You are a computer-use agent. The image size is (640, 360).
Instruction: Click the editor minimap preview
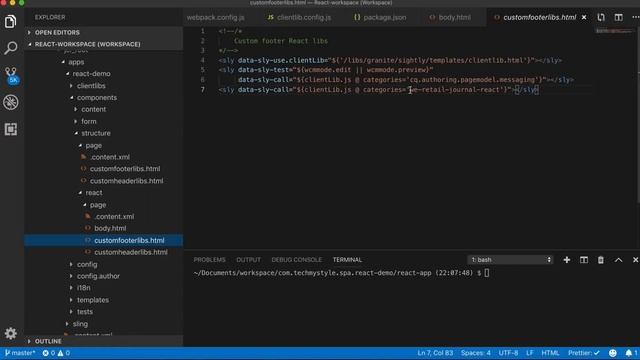[x=613, y=31]
